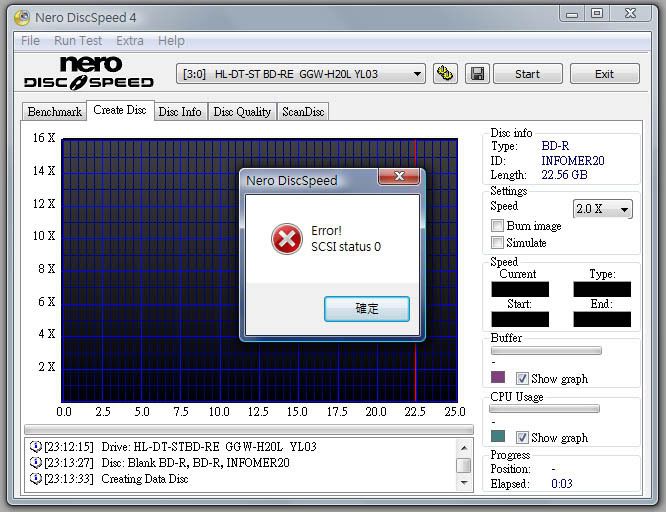The image size is (666, 512).
Task: Click the Exit button
Action: tap(604, 74)
